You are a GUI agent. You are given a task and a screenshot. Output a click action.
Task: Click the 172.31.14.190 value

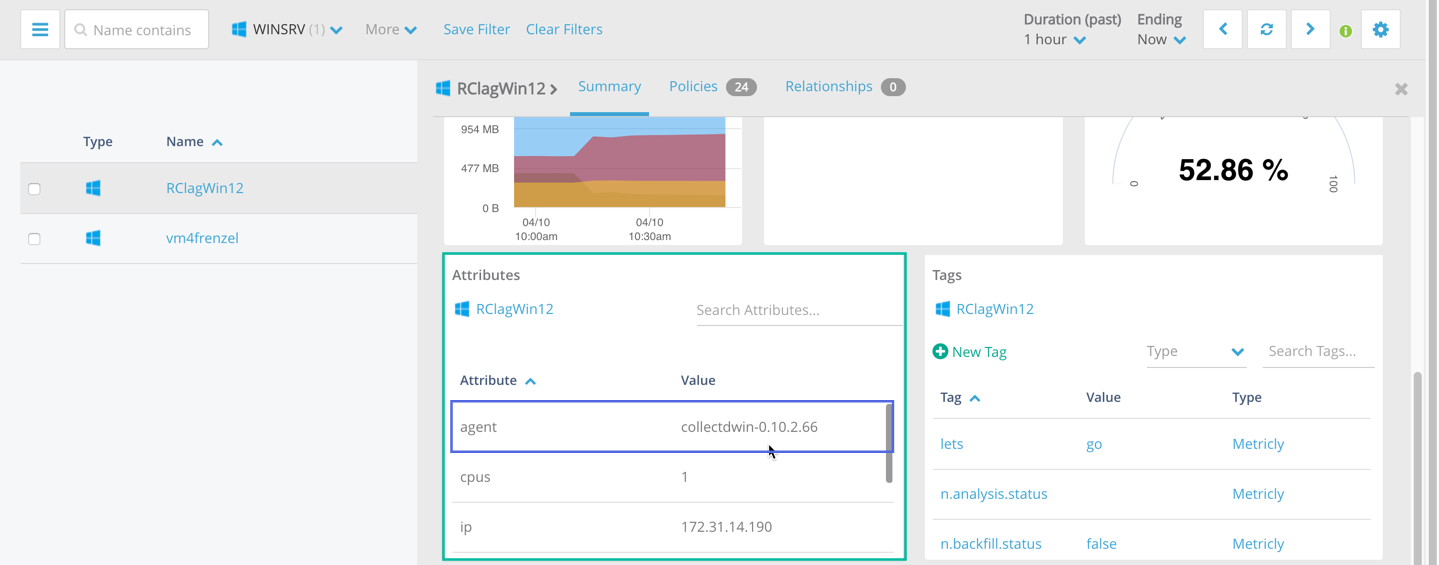pos(726,527)
